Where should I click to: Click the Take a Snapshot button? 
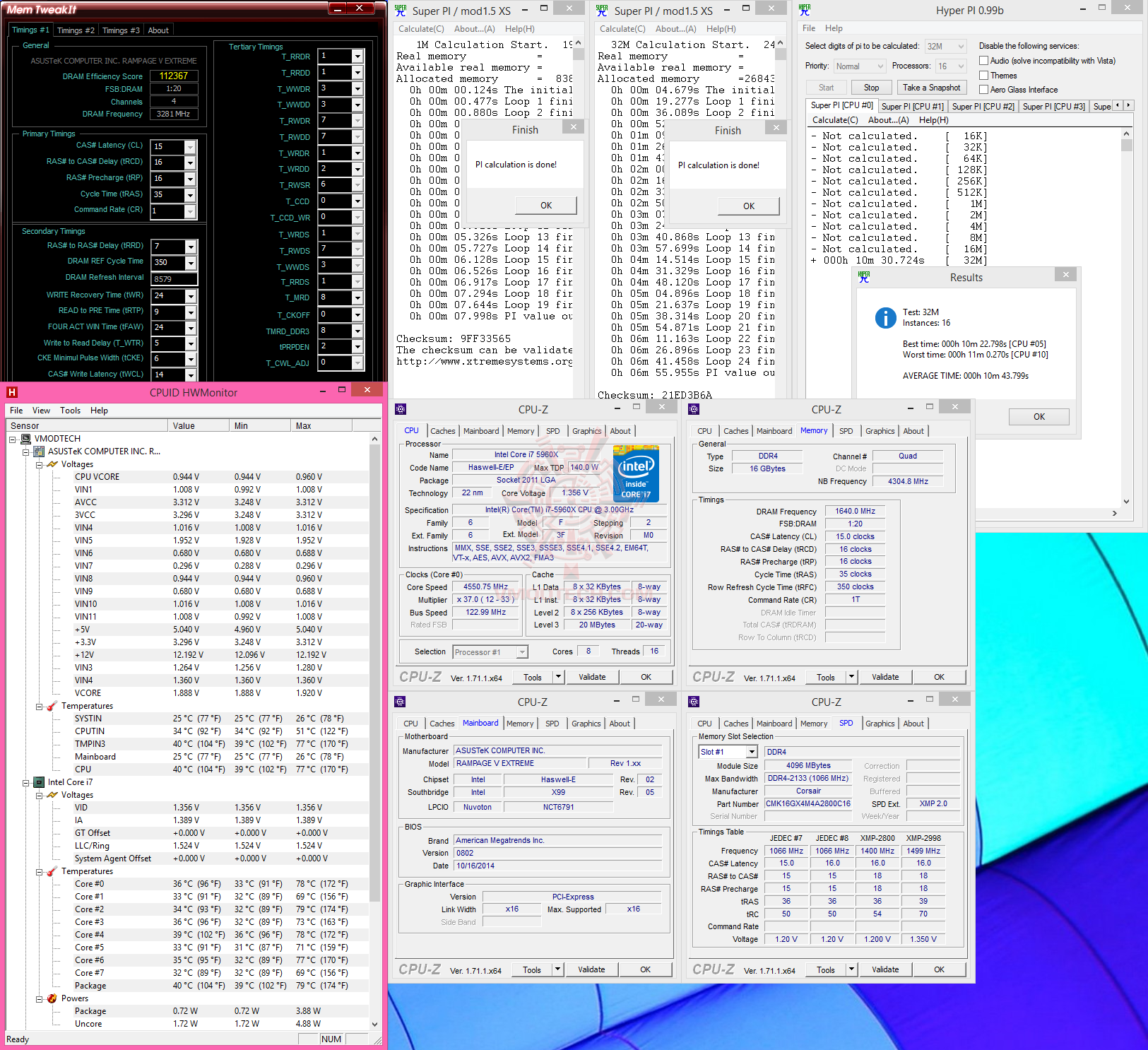[931, 88]
